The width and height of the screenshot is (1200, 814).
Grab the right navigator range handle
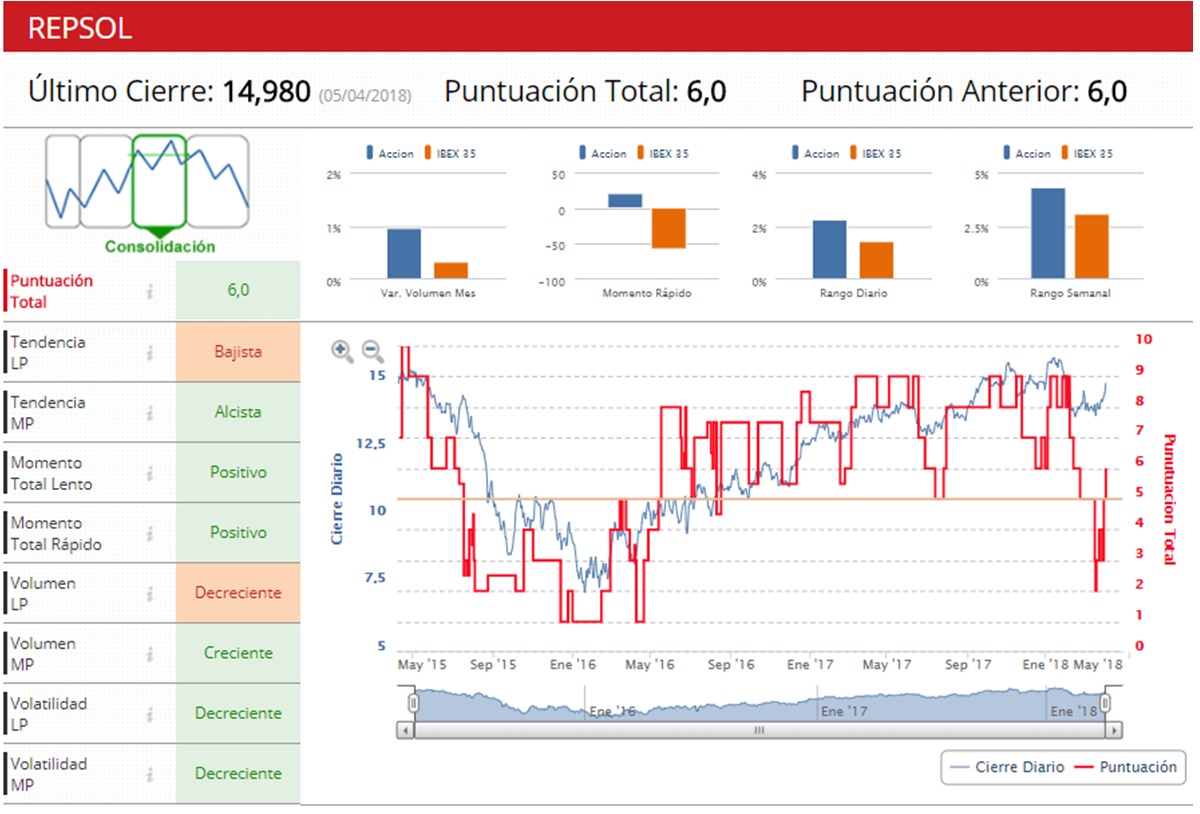[1106, 704]
